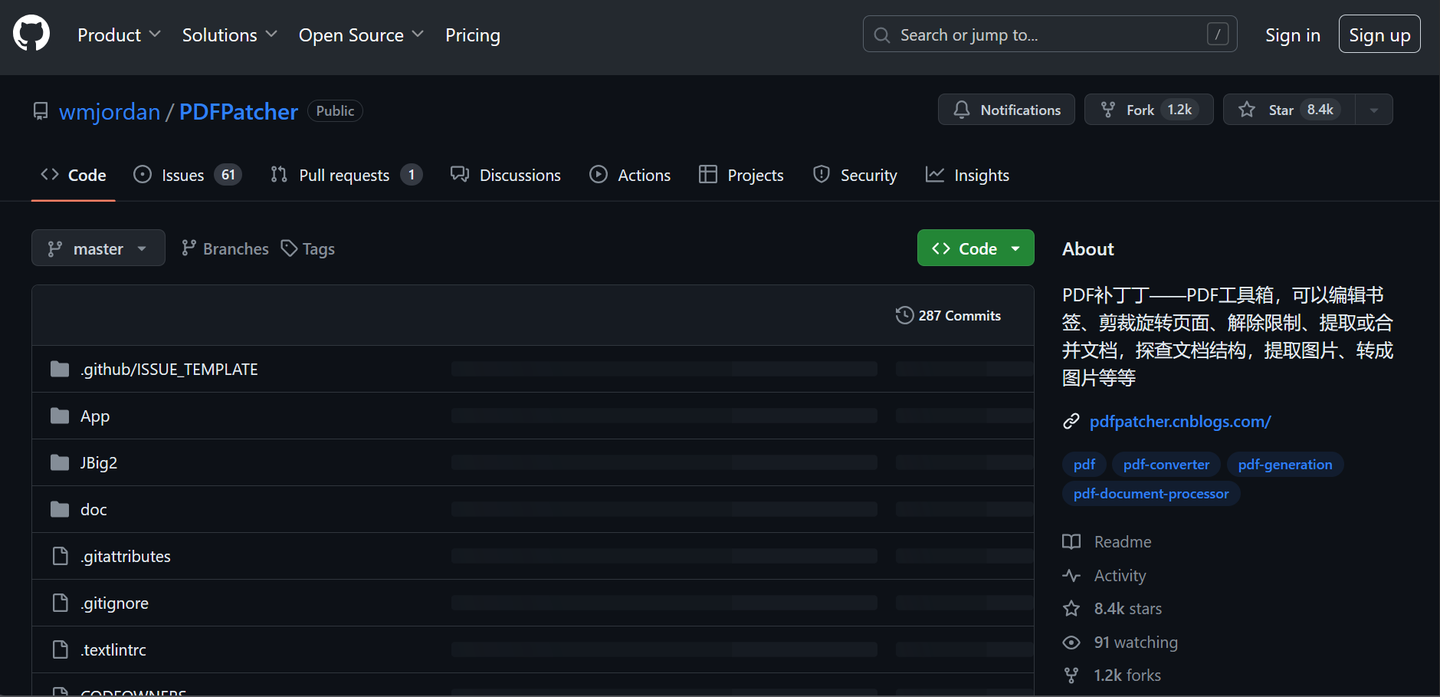Click the Branches link
The image size is (1440, 697).
click(x=225, y=249)
